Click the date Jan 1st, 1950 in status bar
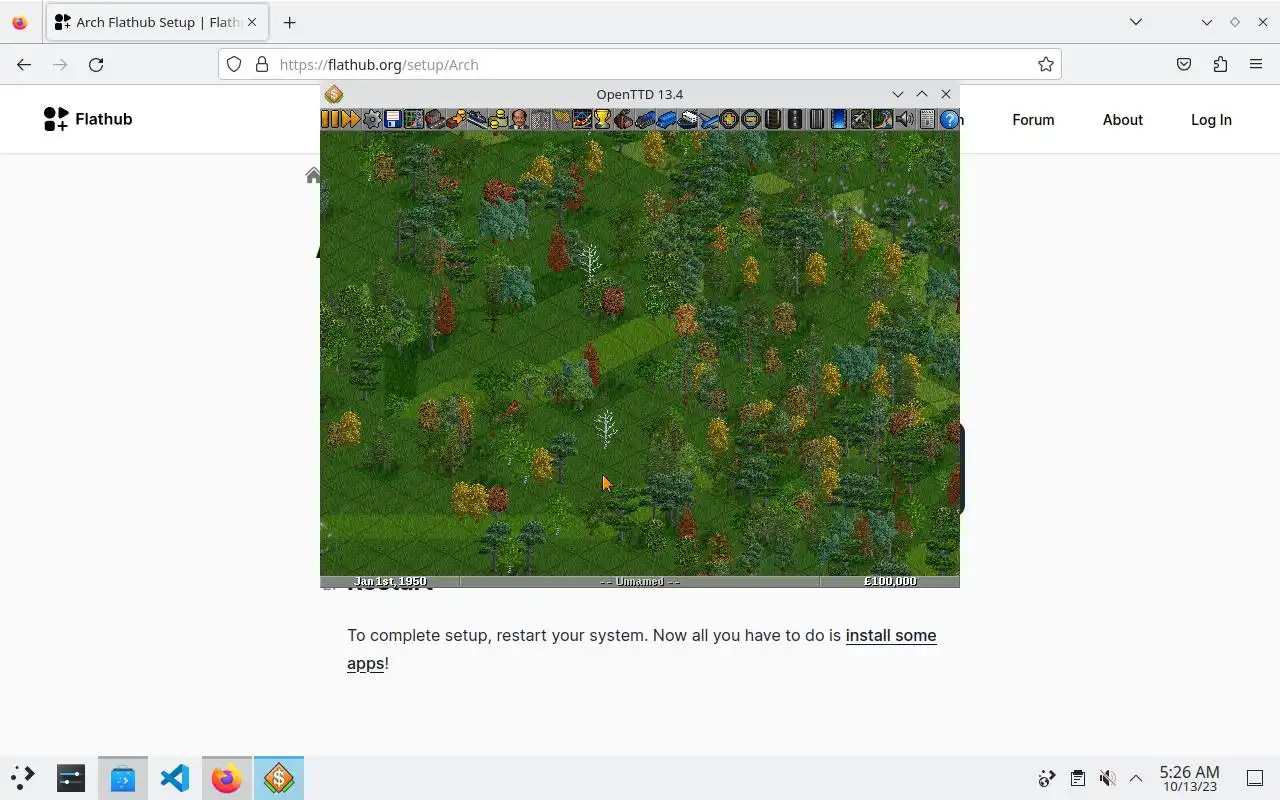Image resolution: width=1280 pixels, height=800 pixels. pyautogui.click(x=390, y=581)
